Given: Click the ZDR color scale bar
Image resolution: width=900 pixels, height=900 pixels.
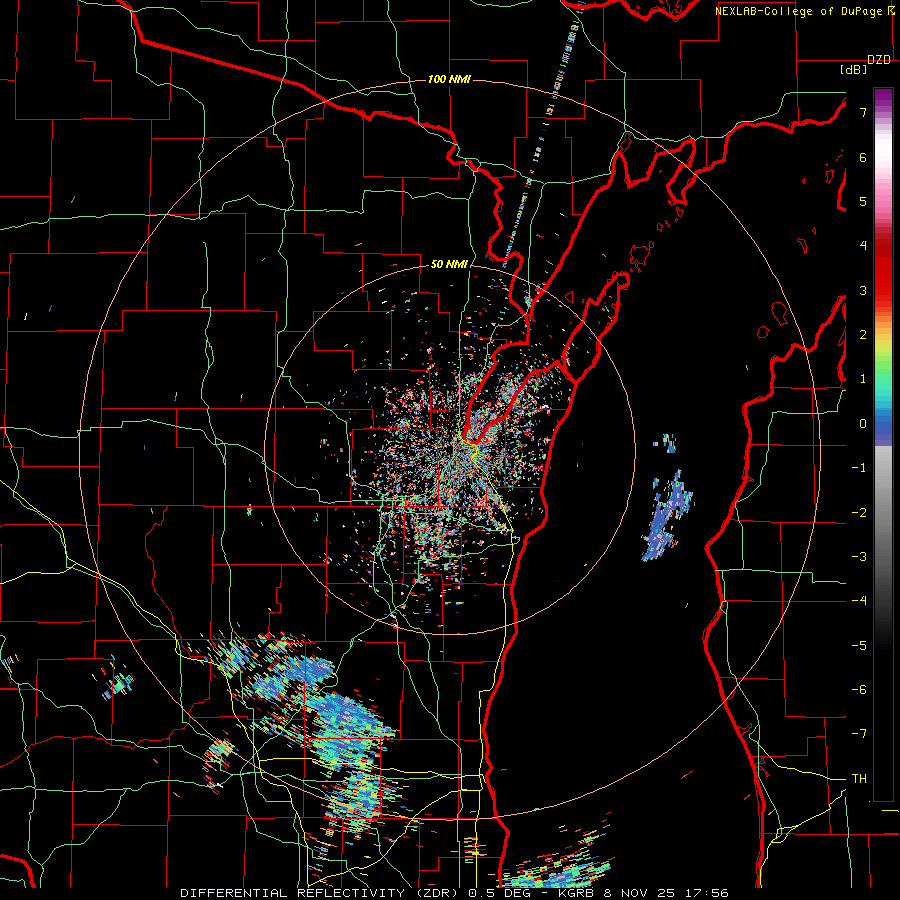Looking at the screenshot, I should (883, 444).
